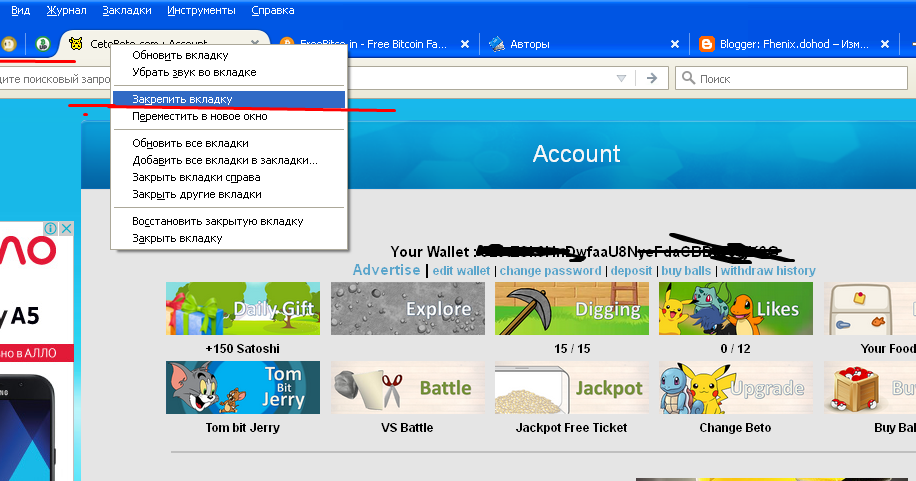Choose Закрыть вкладки справа
Viewport: 916px width, 481px height.
point(229,177)
